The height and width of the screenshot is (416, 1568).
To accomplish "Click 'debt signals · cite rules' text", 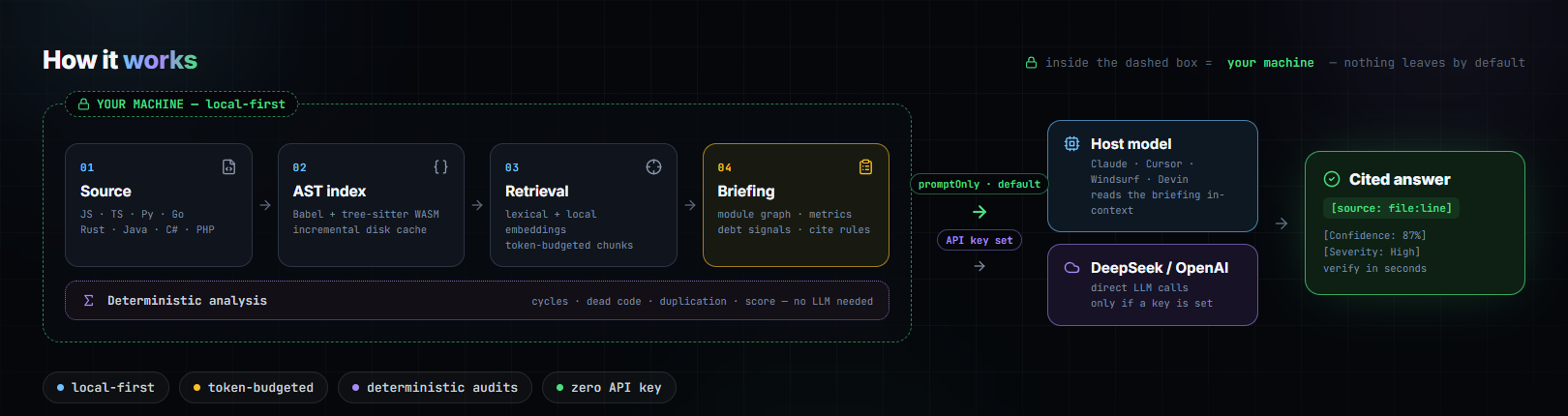I will (x=794, y=229).
